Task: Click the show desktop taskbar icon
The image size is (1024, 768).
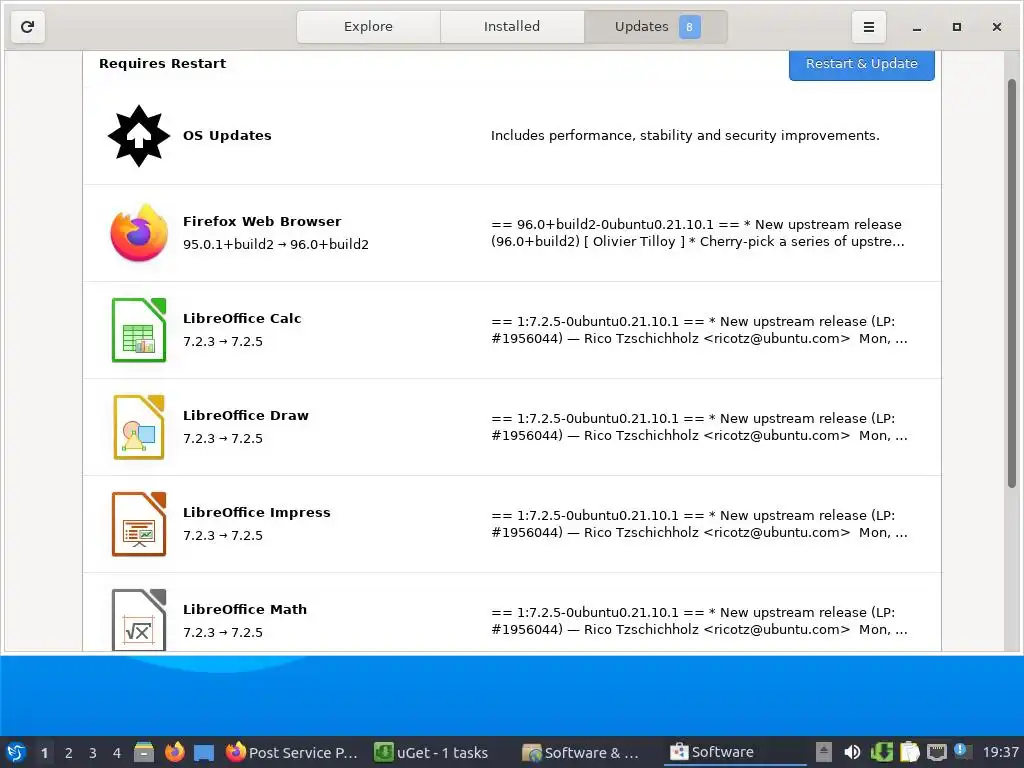Action: click(204, 752)
